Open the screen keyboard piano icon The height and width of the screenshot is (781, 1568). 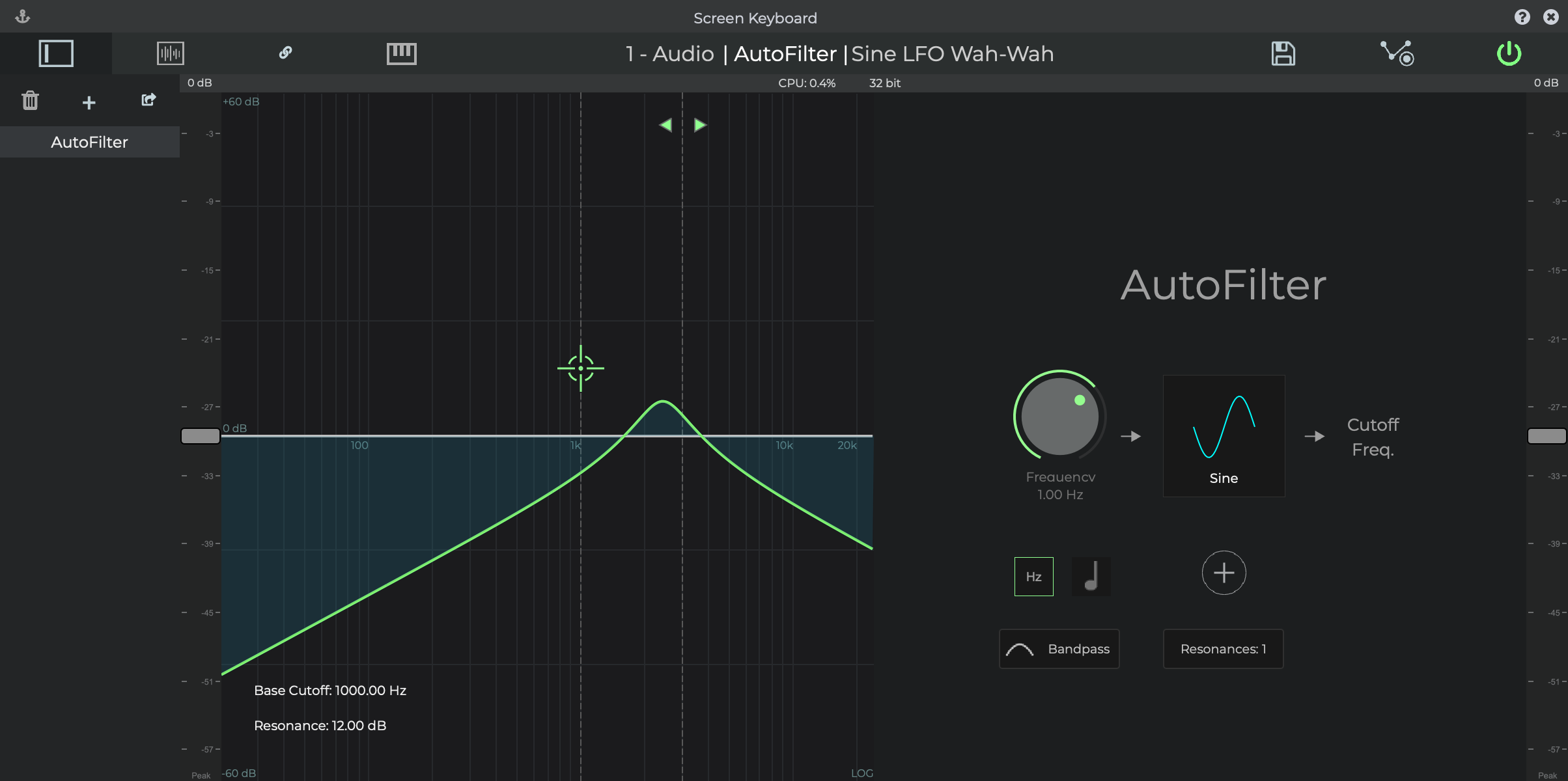click(x=401, y=53)
